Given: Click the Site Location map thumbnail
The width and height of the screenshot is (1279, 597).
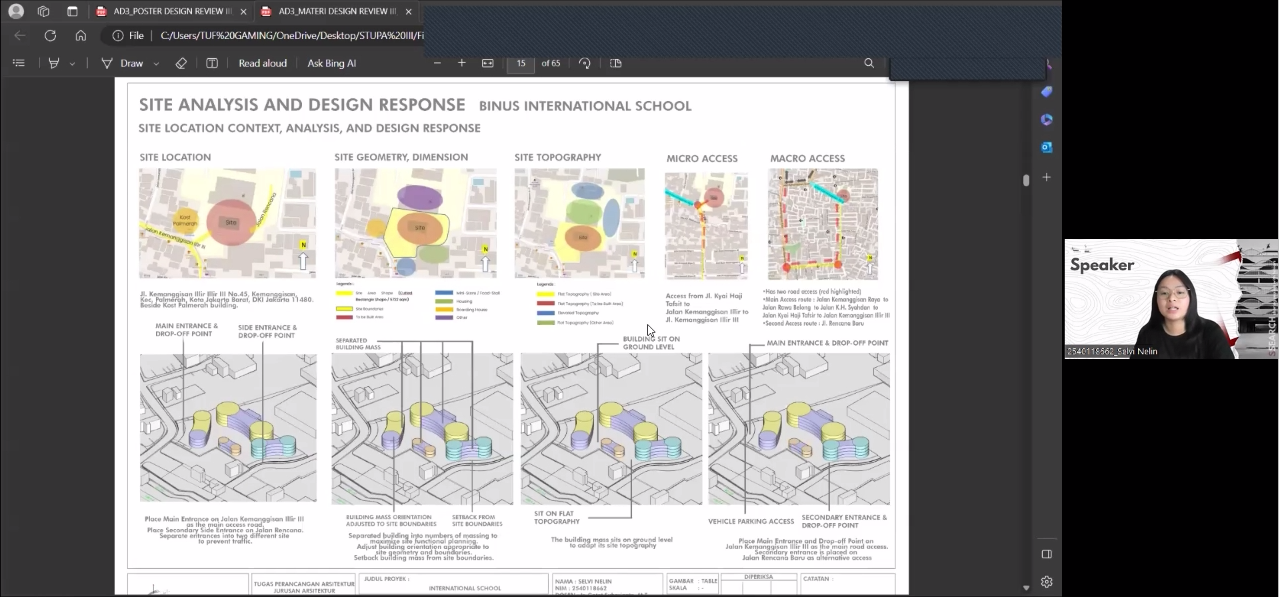Looking at the screenshot, I should [x=227, y=222].
